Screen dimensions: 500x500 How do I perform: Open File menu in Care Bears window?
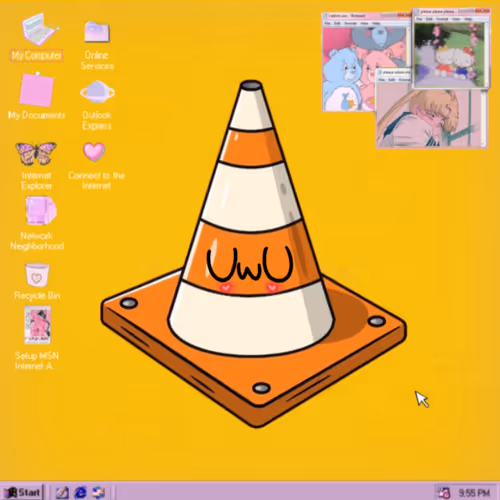tap(327, 23)
